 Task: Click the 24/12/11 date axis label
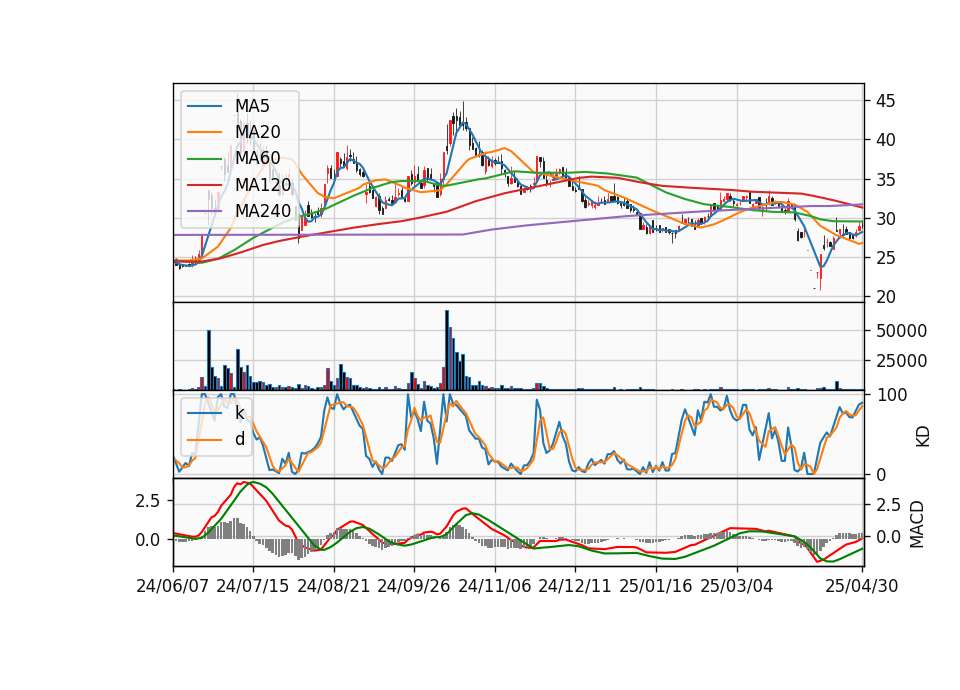point(575,586)
